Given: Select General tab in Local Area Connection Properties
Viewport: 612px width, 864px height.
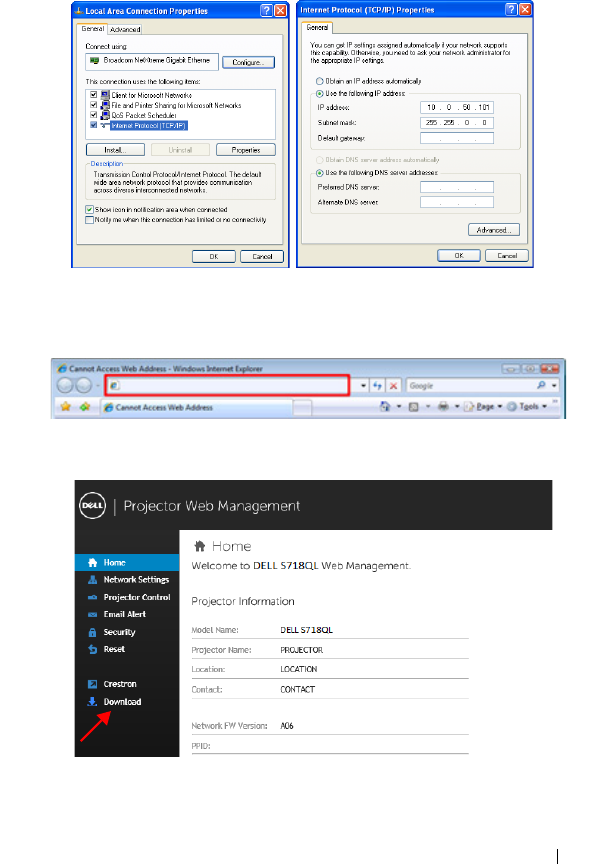Looking at the screenshot, I should 93,29.
